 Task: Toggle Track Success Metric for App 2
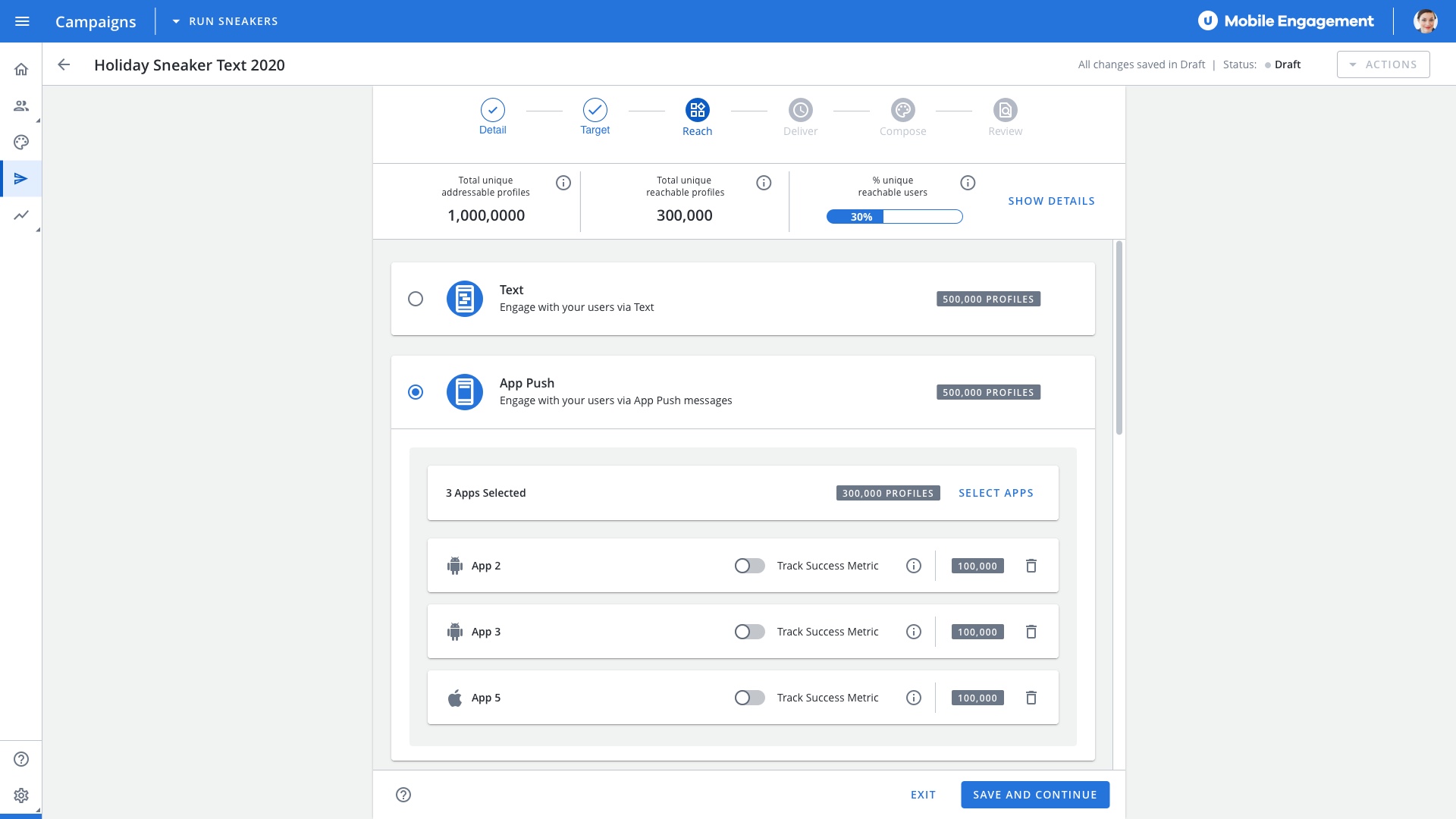coord(749,566)
